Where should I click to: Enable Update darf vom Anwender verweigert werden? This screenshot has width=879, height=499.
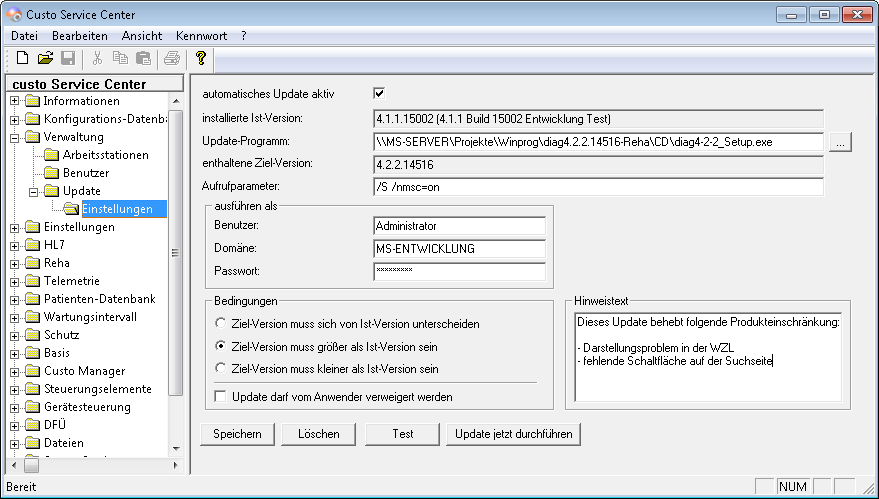click(220, 396)
